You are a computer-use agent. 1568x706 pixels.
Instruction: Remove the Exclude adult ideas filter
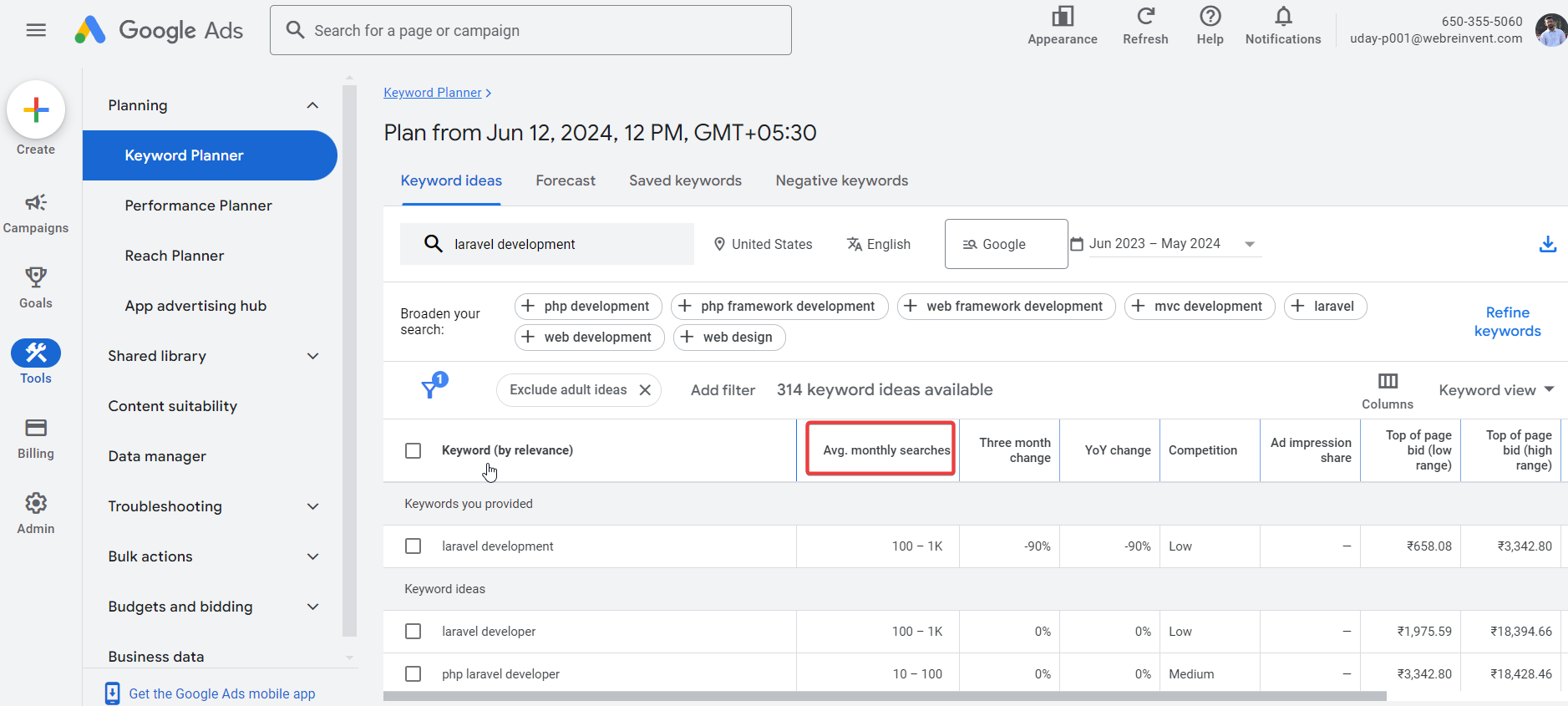pos(645,390)
